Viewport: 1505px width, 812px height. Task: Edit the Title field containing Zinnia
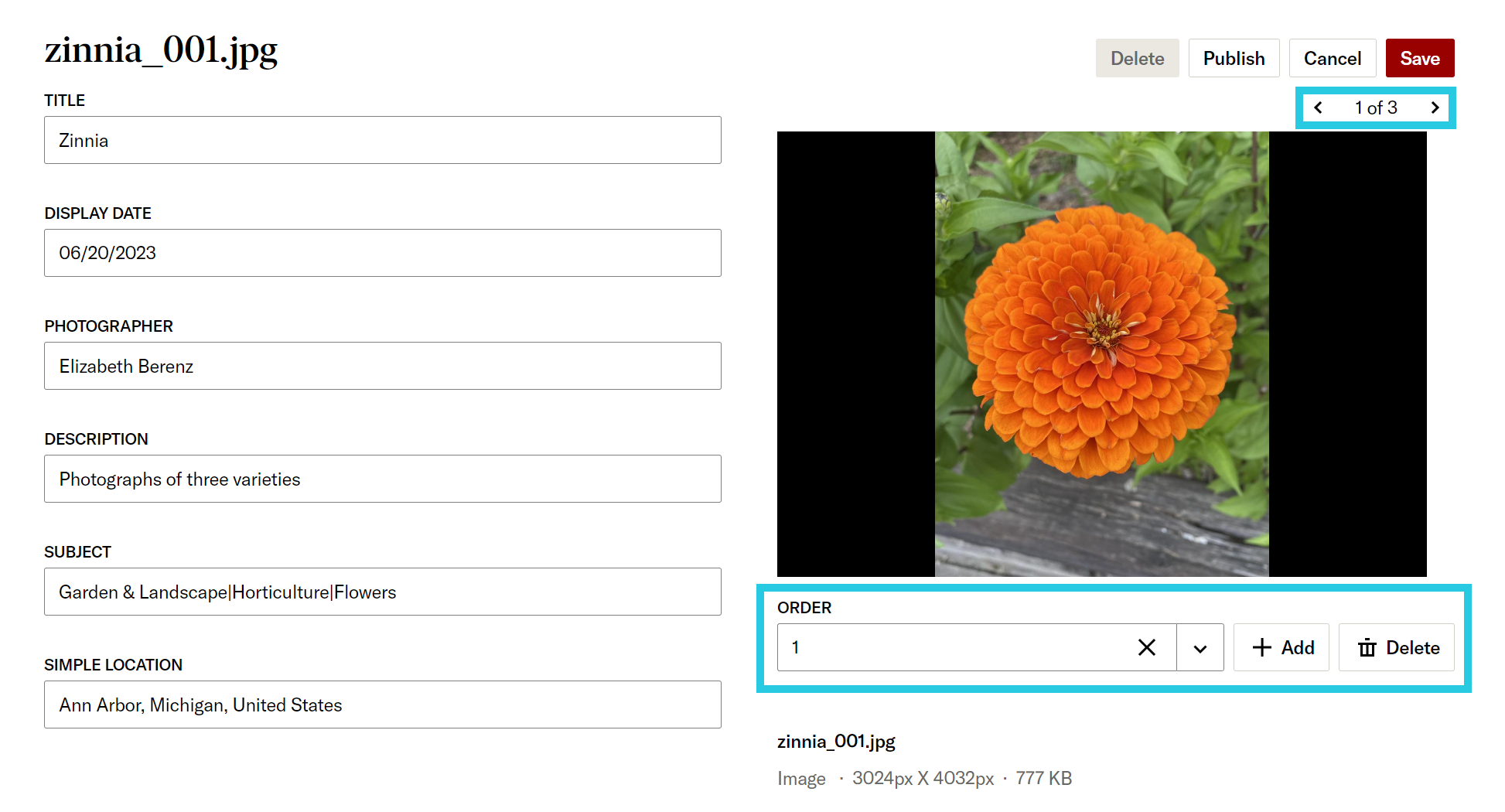point(383,140)
